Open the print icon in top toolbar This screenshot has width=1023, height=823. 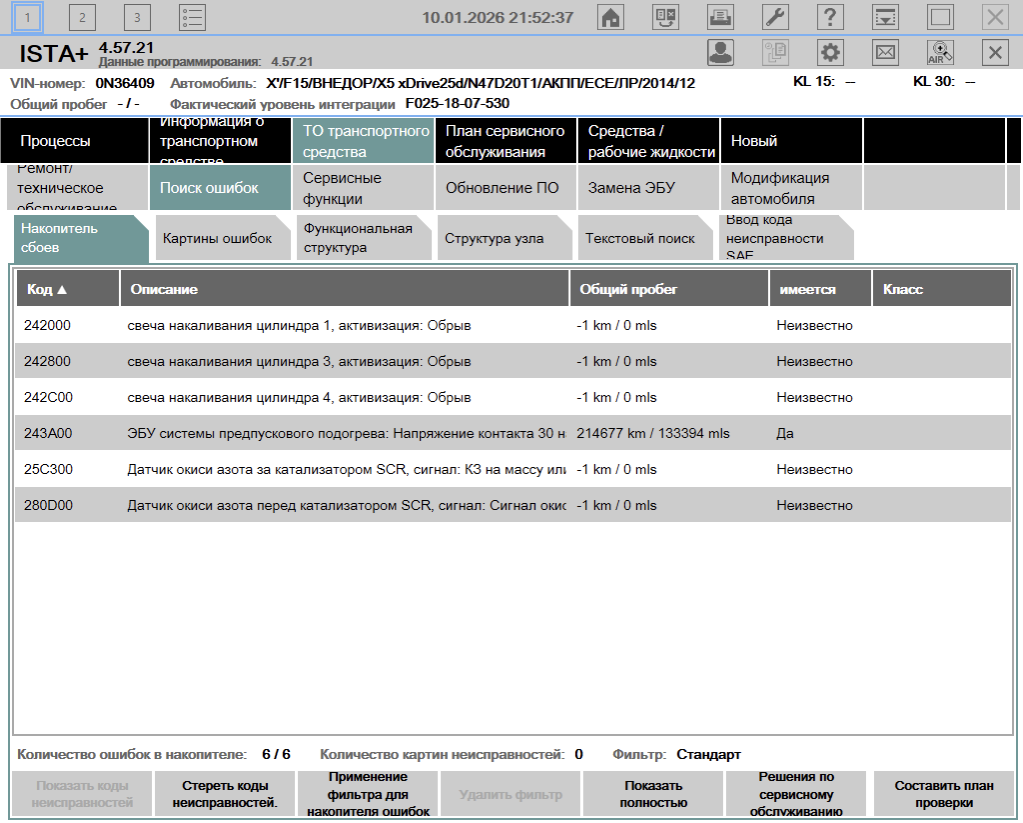click(718, 17)
